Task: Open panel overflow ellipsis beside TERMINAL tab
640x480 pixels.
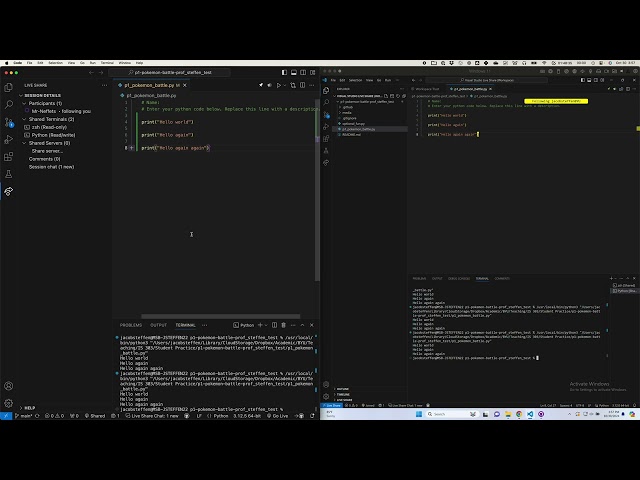Action: 204,325
